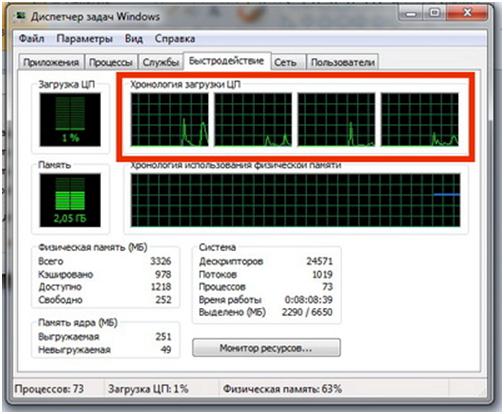Switch to the Процессы tab
The height and width of the screenshot is (414, 504).
coord(111,62)
